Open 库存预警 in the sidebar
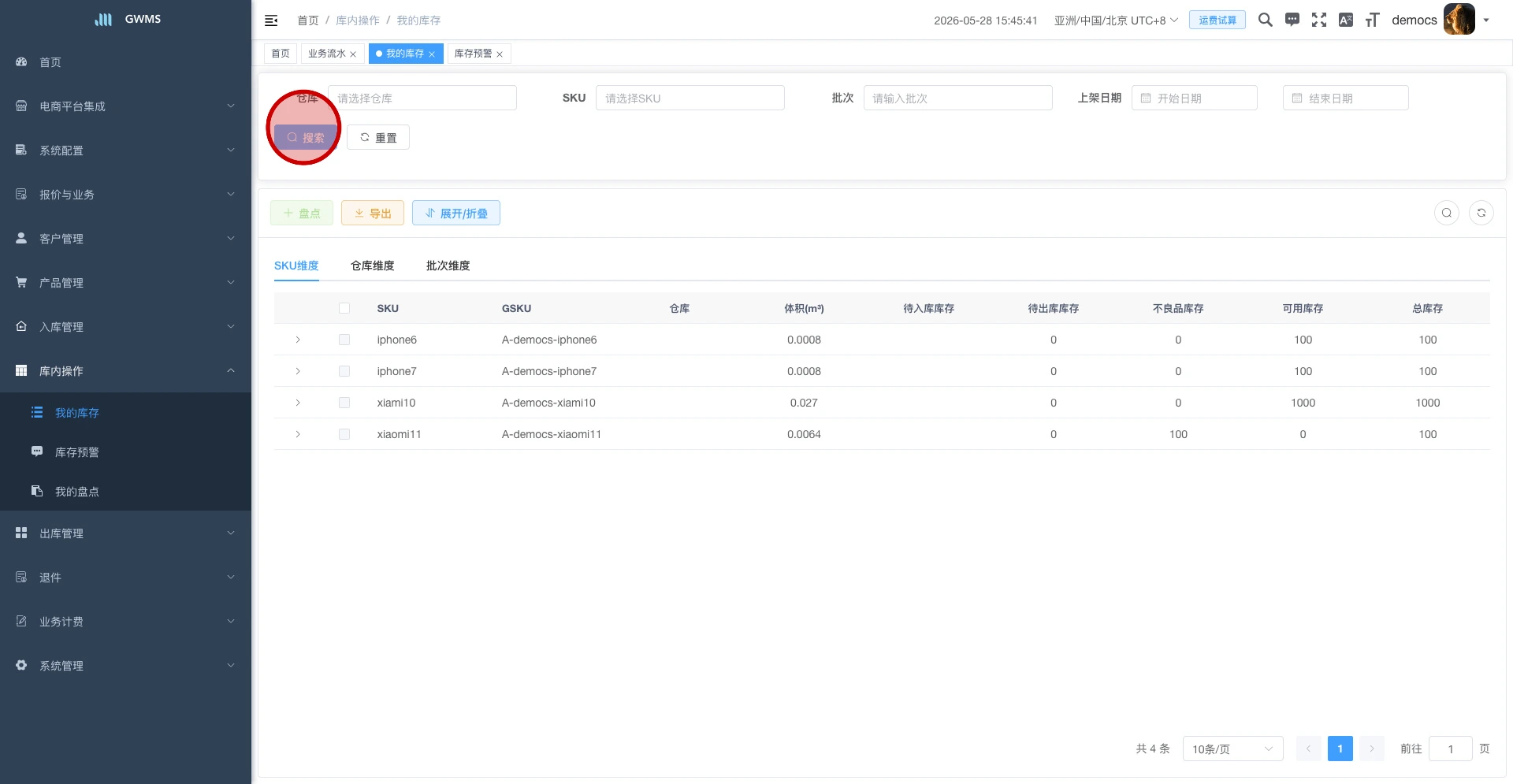 point(126,451)
